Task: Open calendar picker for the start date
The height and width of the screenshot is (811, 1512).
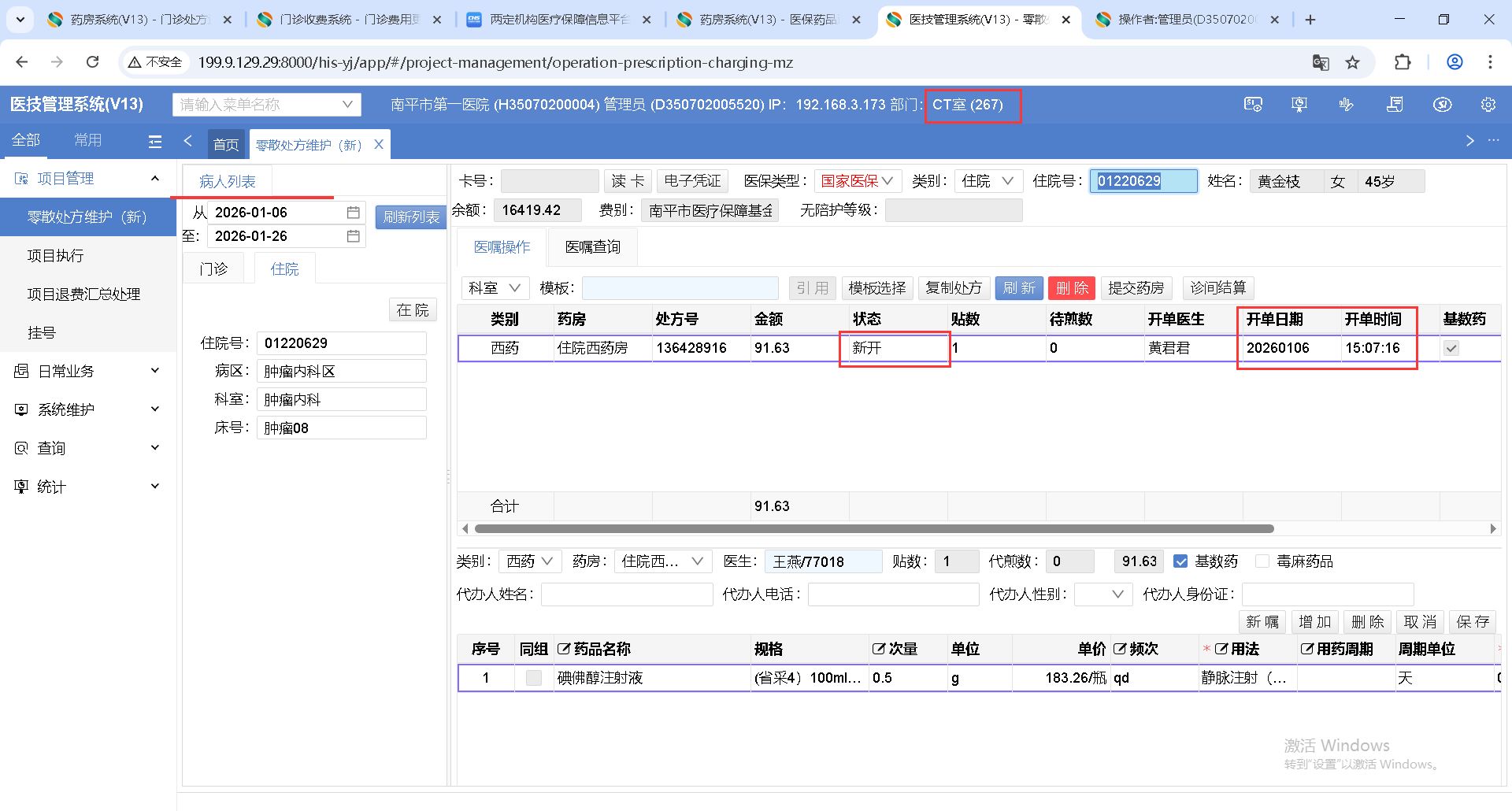Action: [x=353, y=213]
